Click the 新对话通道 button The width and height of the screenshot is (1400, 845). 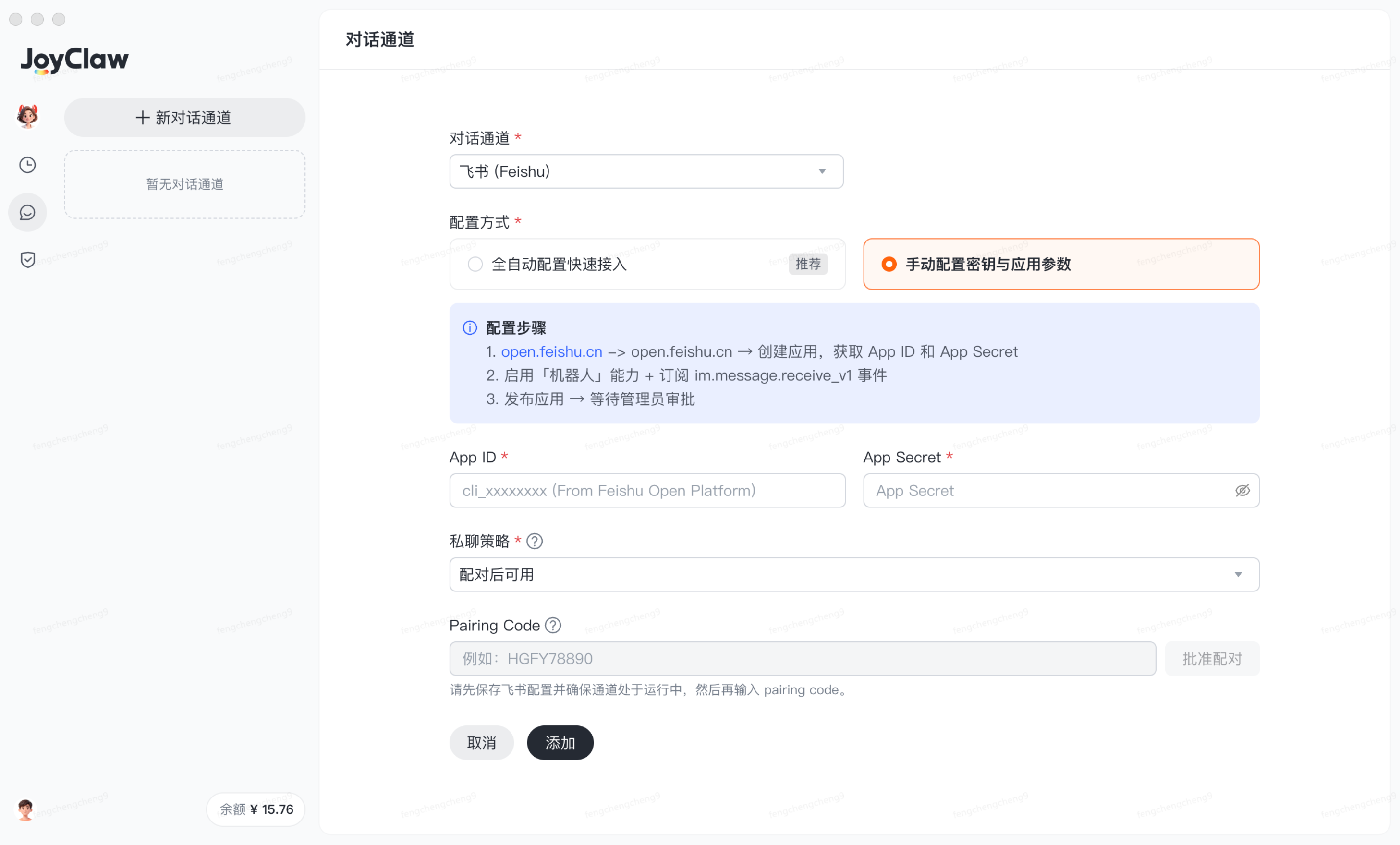[184, 118]
